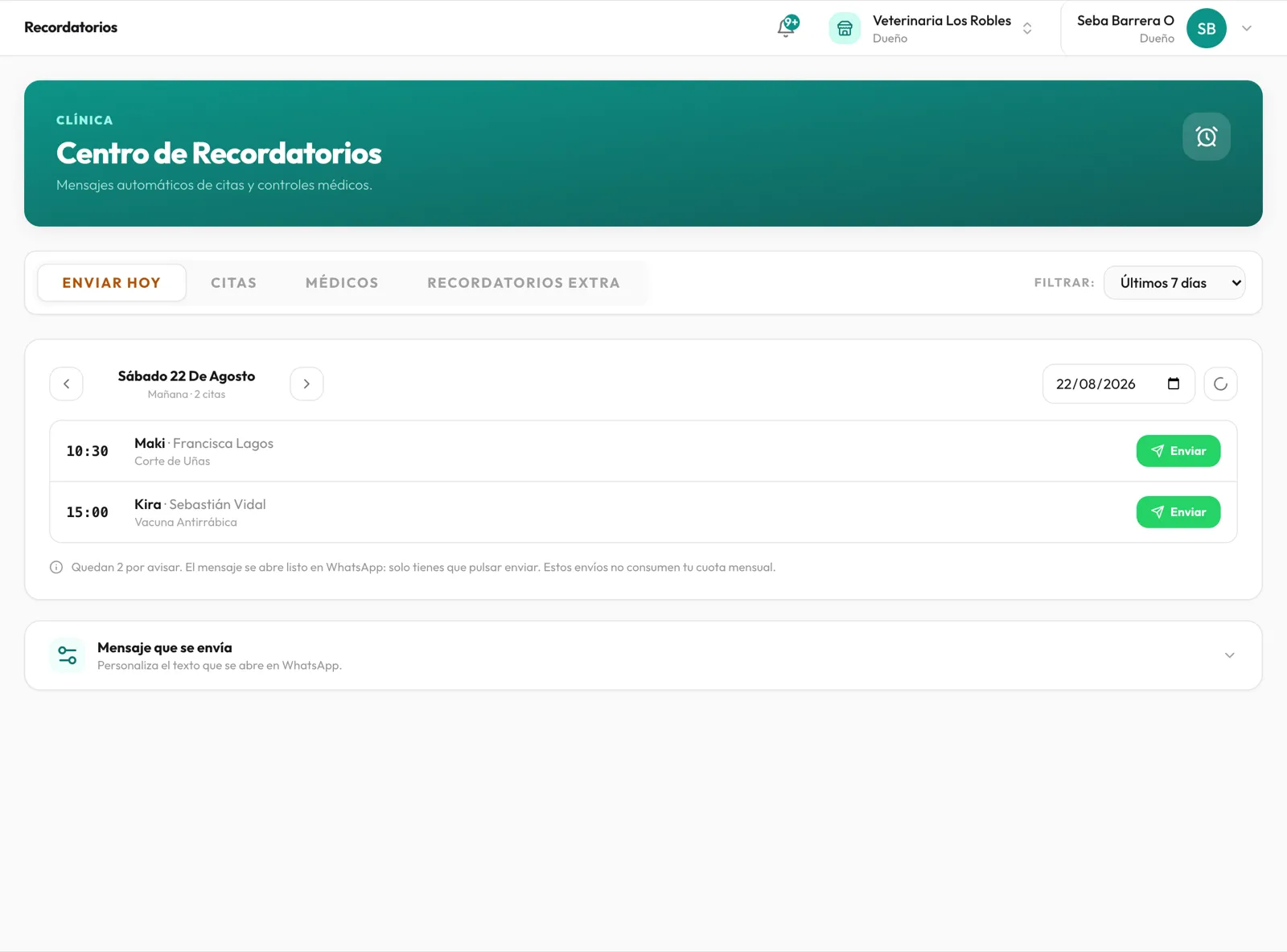This screenshot has height=952, width=1287.
Task: Click the Vacuna Antirrábica service text
Action: pos(186,523)
